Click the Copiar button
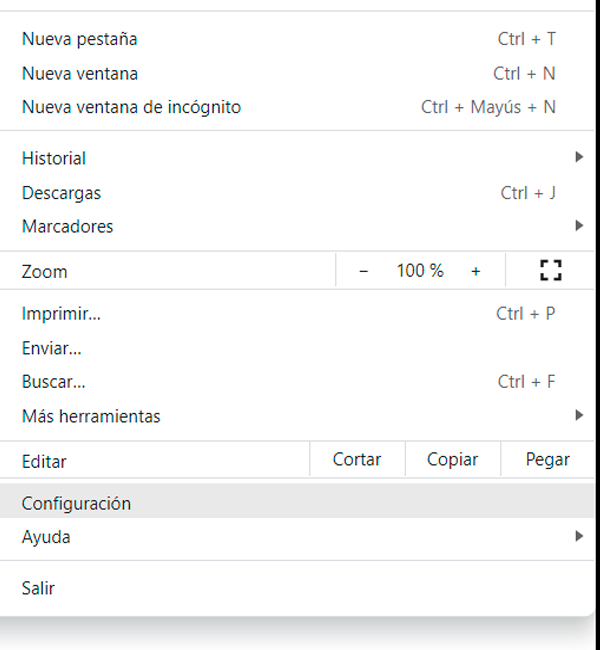This screenshot has width=600, height=650. (452, 459)
